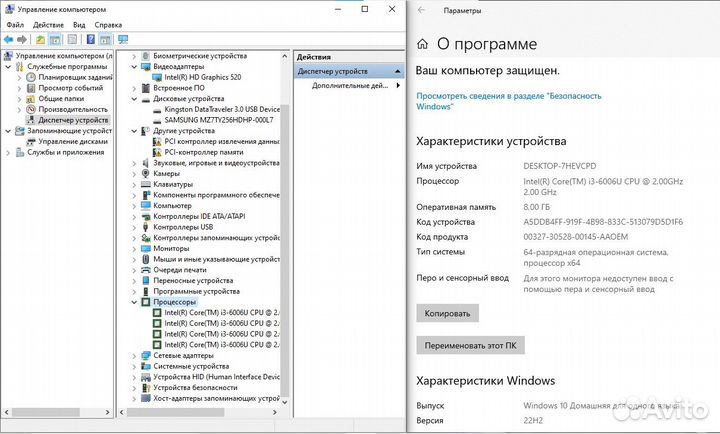
Task: Collapse the Служебные программы tree node
Action: pos(8,67)
